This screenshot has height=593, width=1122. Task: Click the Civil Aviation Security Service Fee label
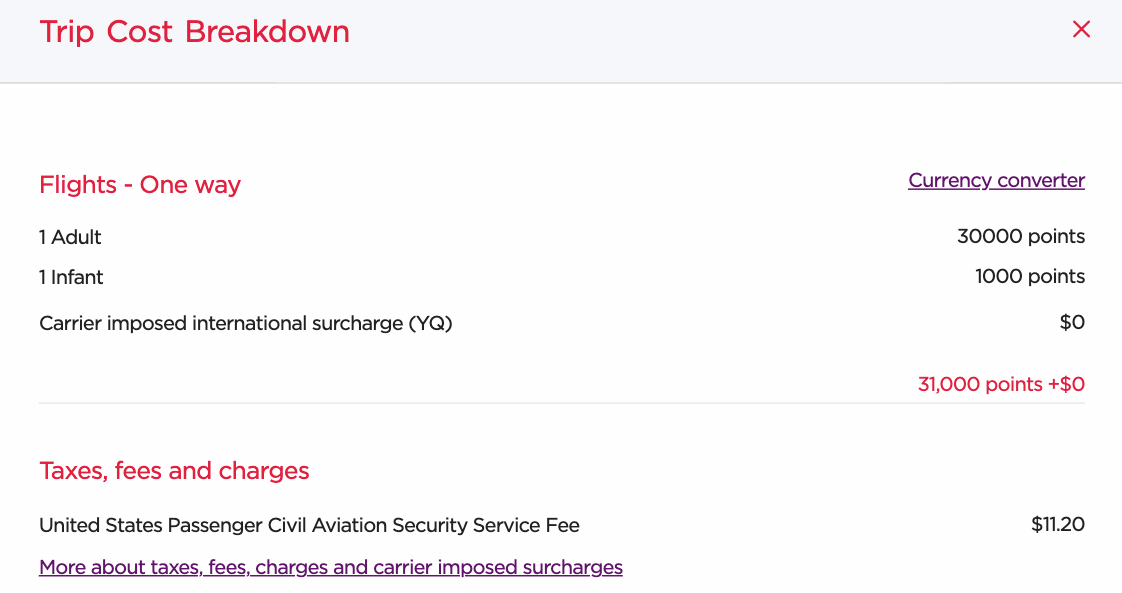pyautogui.click(x=309, y=526)
